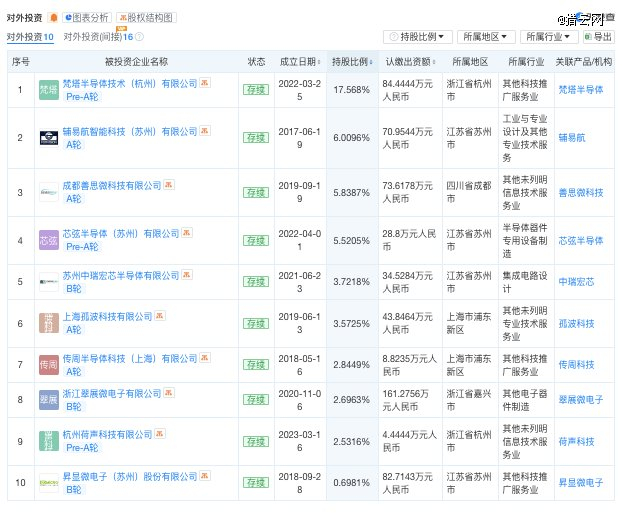
Task: Click Pre-A轮 tag under 梵塔半导体技术
Action: [82, 97]
